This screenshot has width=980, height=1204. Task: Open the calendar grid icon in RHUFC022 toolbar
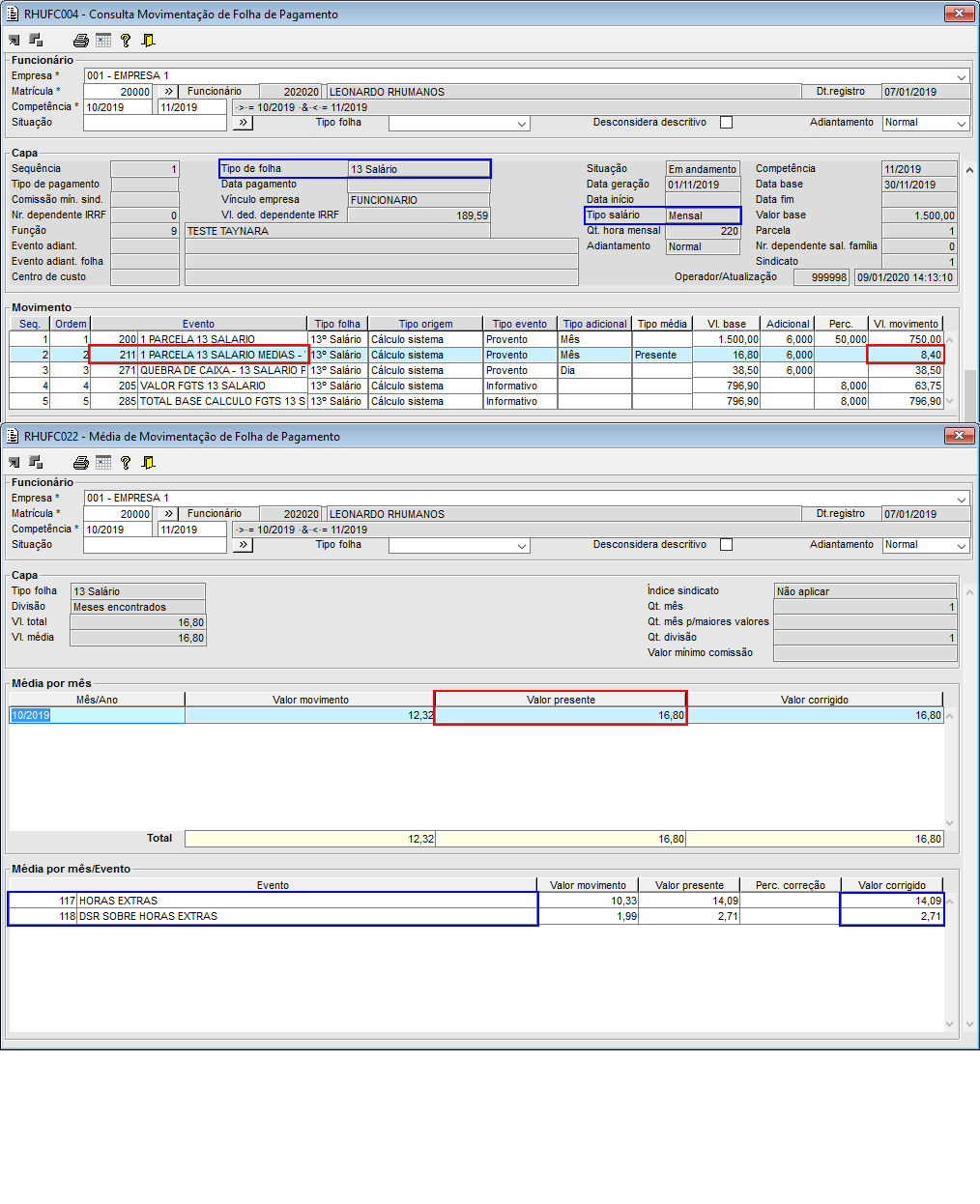point(103,463)
